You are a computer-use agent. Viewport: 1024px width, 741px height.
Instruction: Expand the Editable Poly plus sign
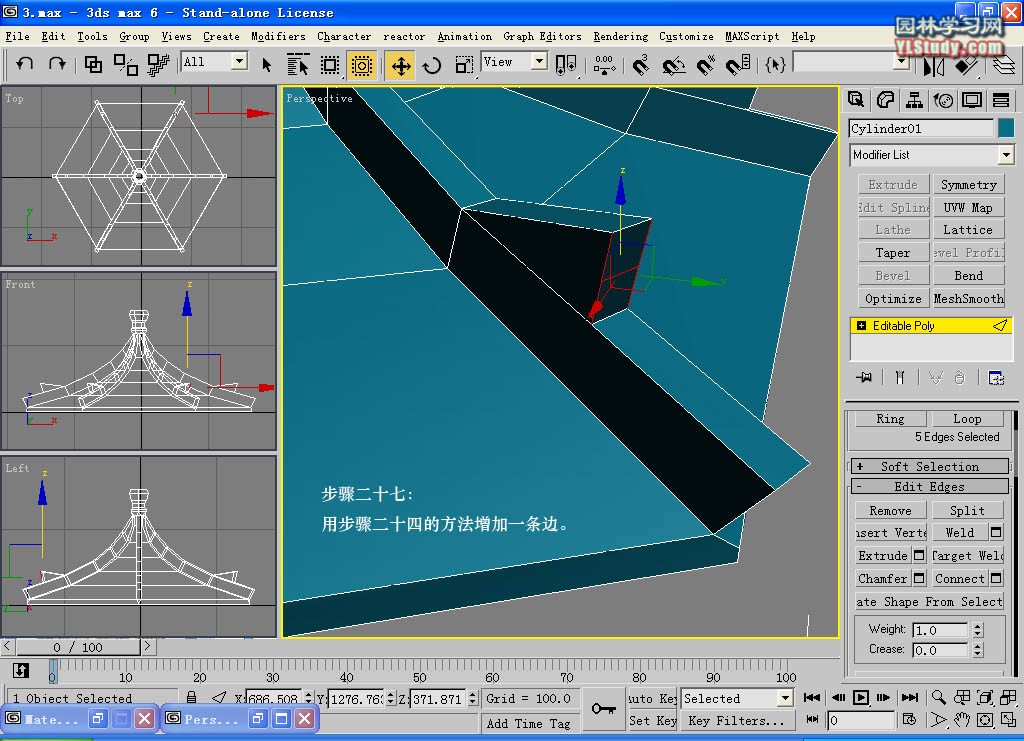click(x=861, y=326)
